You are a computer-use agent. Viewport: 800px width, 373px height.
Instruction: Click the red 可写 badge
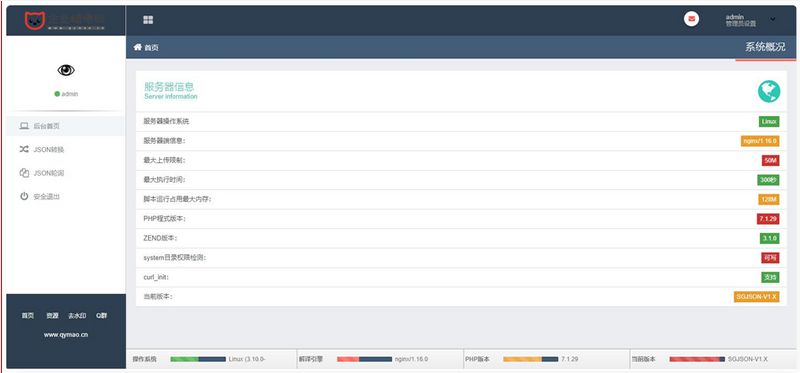point(770,258)
